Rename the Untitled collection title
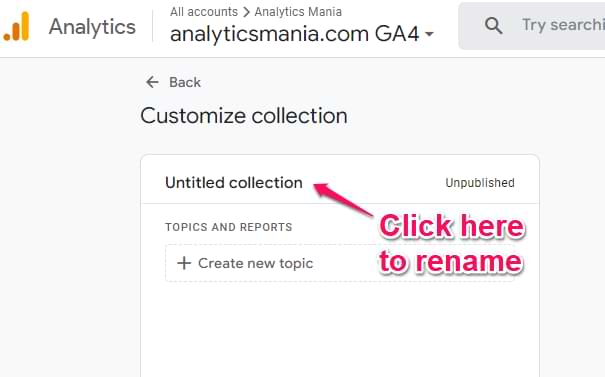 (234, 183)
